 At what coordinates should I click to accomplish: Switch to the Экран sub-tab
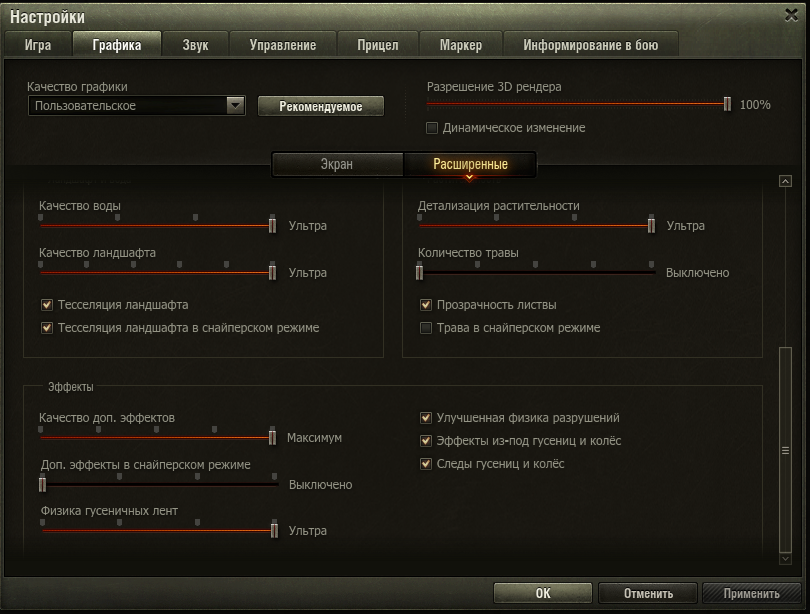point(337,164)
